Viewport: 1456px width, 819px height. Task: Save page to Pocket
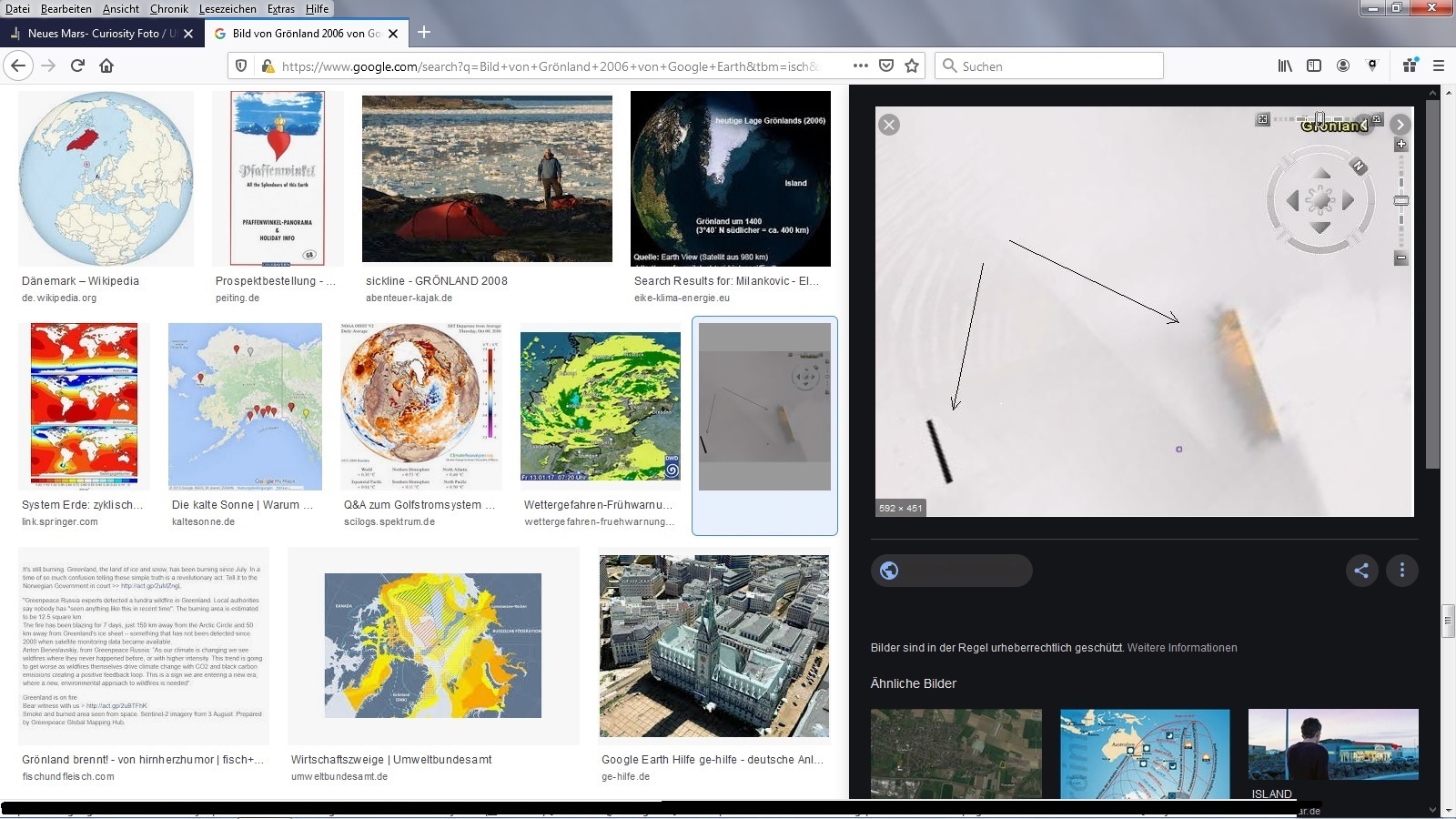pos(886,66)
